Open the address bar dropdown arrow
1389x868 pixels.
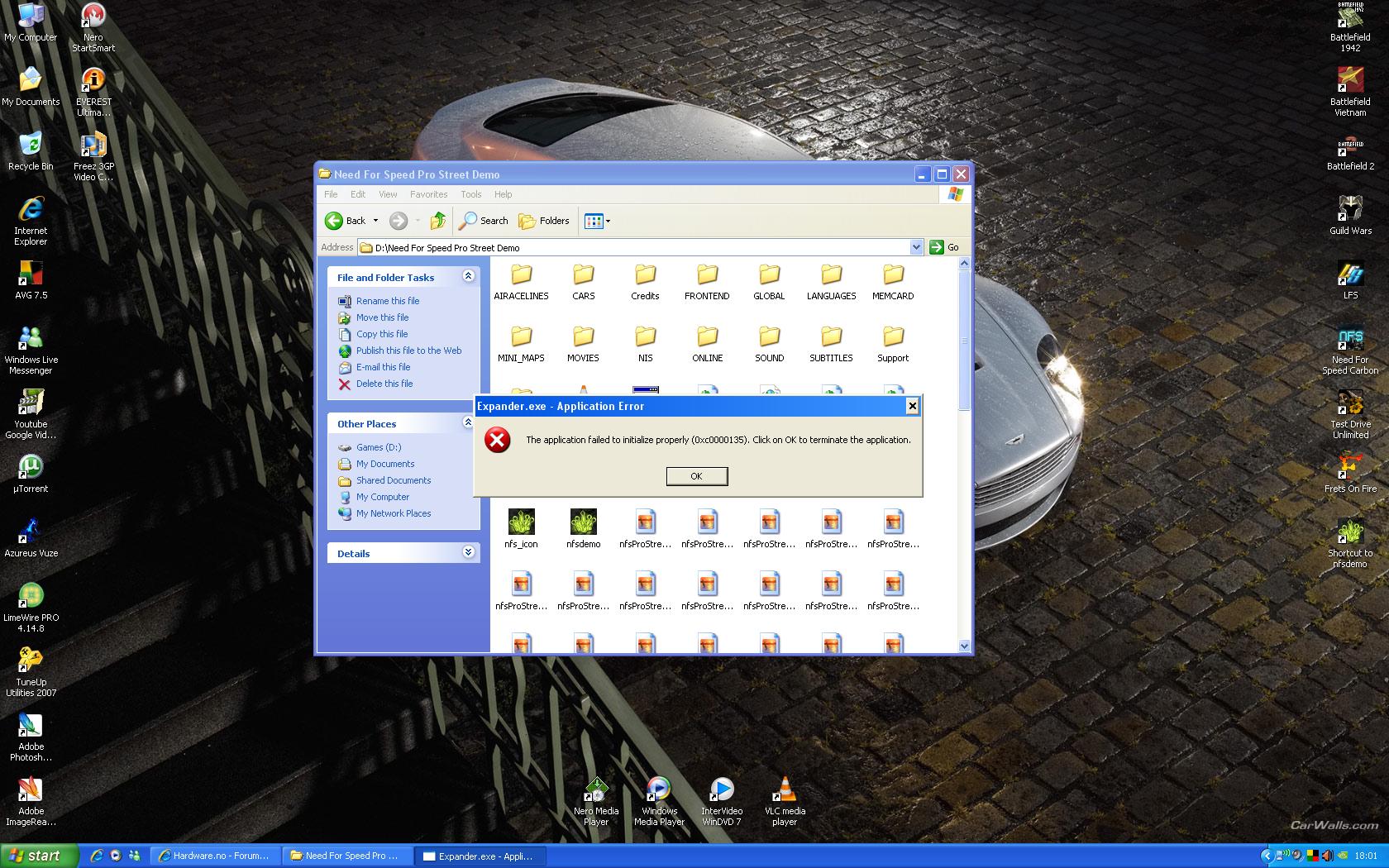point(916,247)
